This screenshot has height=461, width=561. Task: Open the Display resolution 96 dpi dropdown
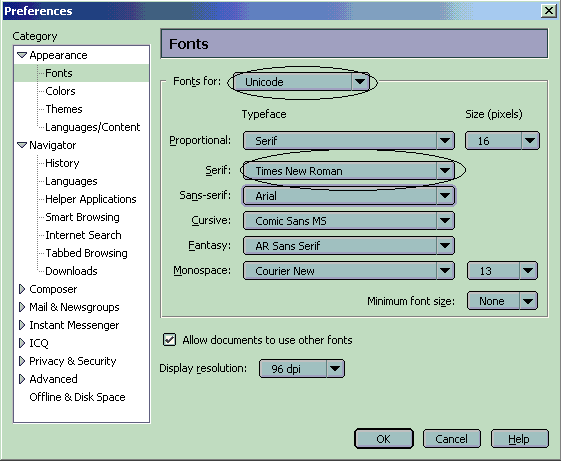302,369
